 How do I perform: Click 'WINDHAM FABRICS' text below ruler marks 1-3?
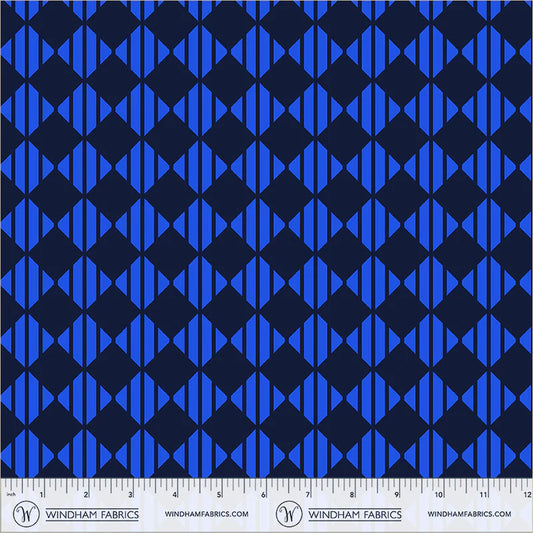tap(92, 514)
